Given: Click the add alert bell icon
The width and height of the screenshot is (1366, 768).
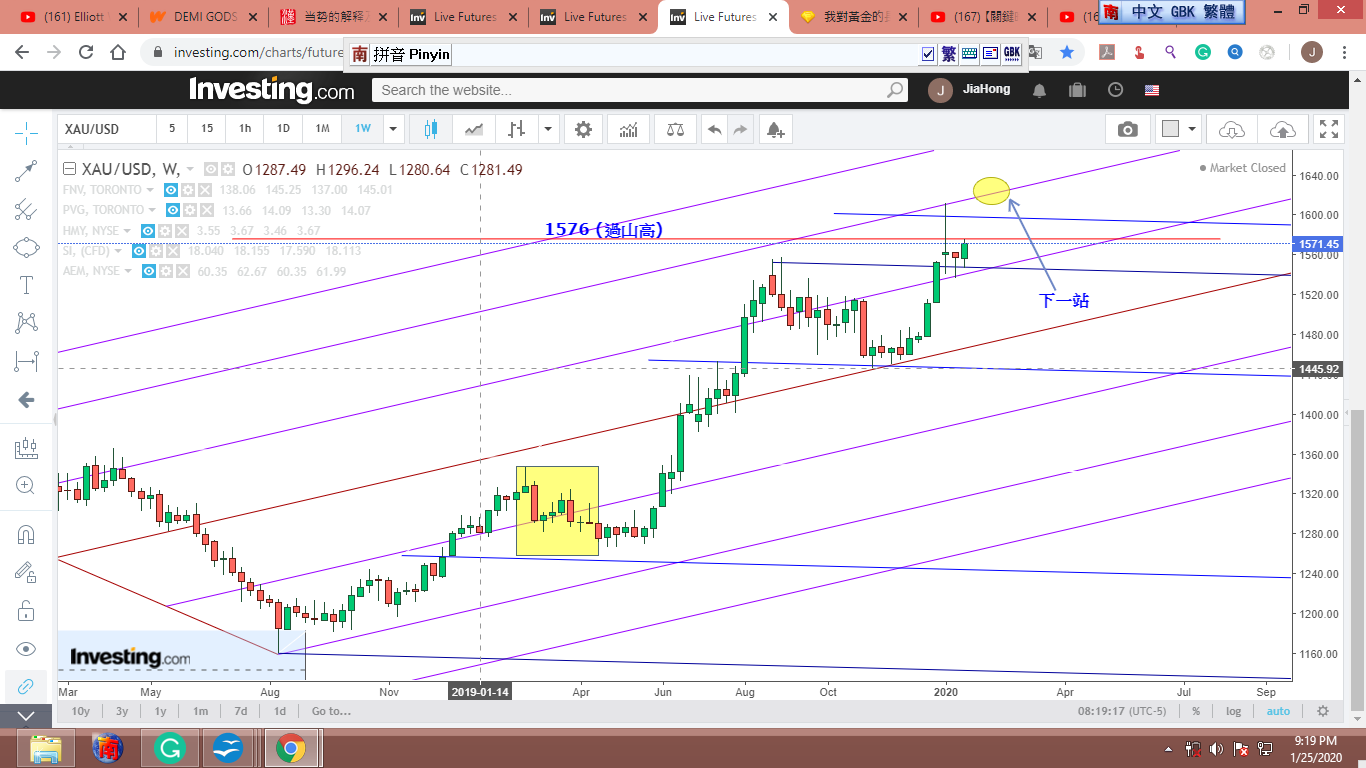Looking at the screenshot, I should point(775,129).
